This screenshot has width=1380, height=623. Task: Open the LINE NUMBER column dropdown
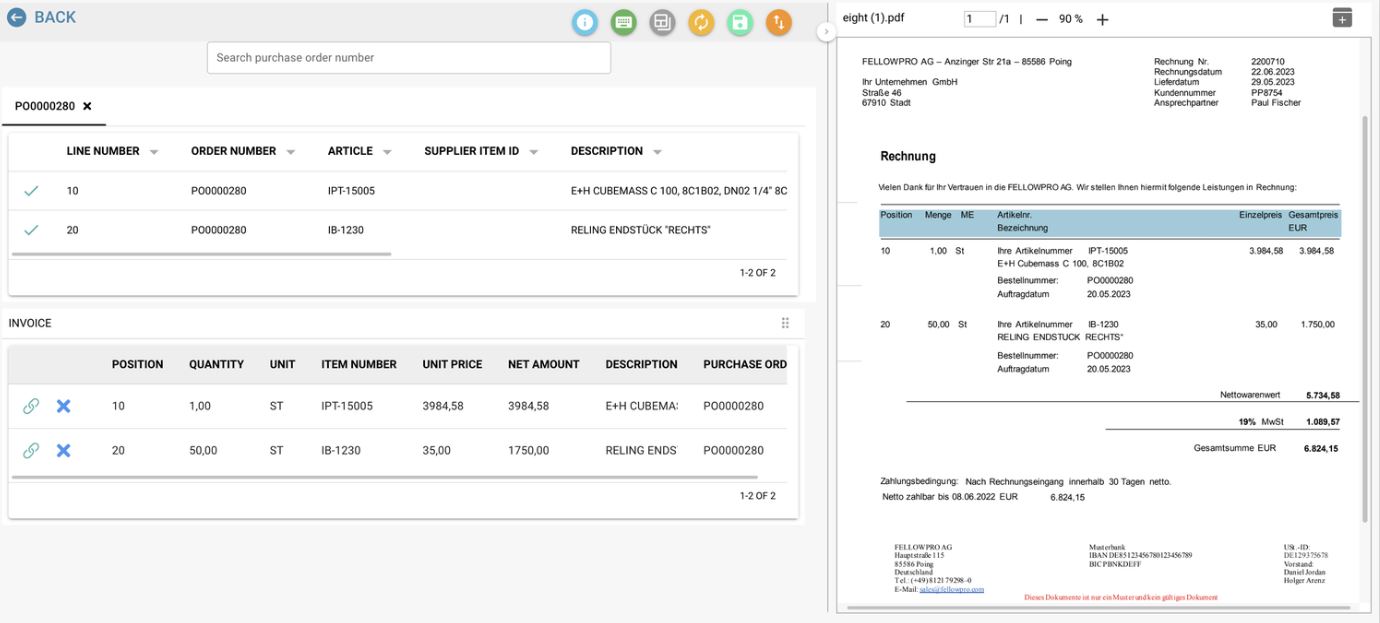pyautogui.click(x=154, y=152)
